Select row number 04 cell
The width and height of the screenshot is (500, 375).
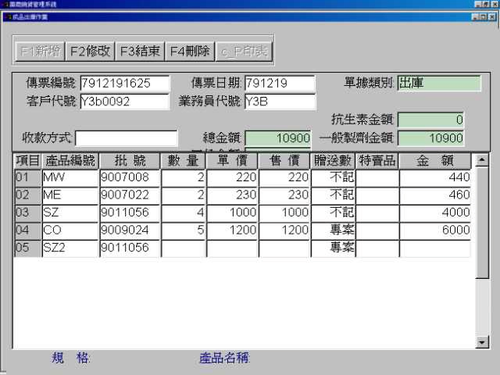tap(28, 231)
